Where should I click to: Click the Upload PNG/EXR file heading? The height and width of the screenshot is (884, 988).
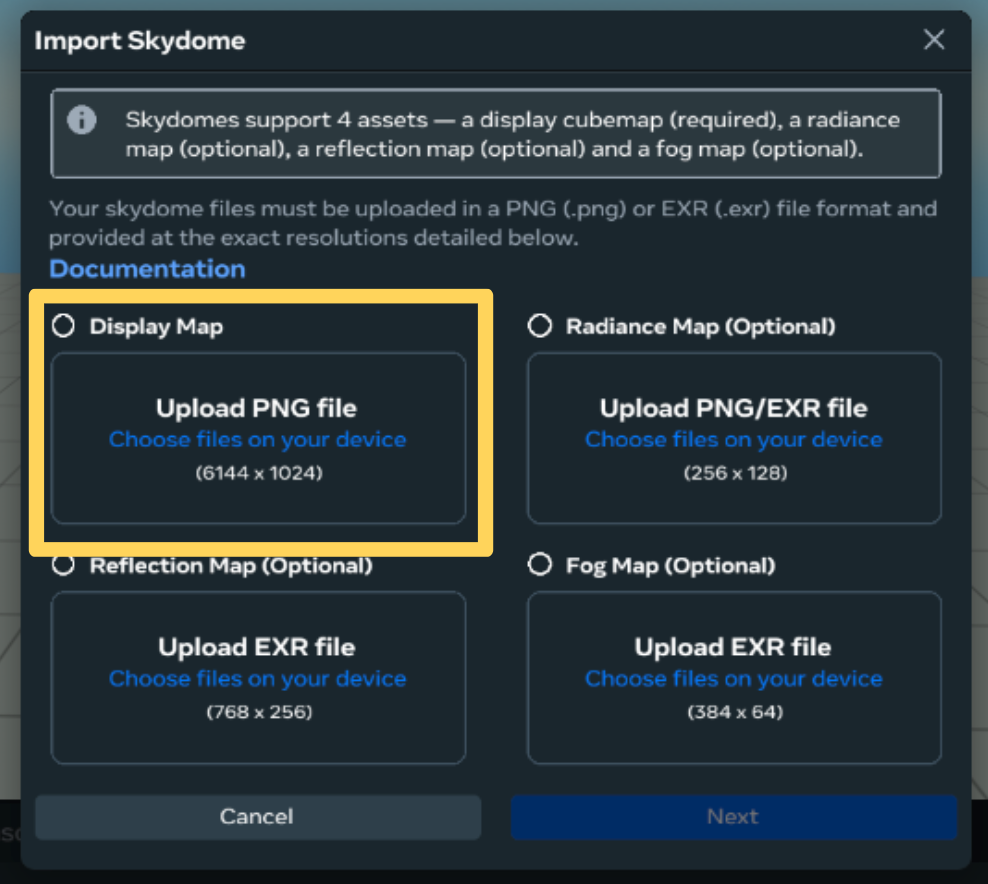click(733, 408)
